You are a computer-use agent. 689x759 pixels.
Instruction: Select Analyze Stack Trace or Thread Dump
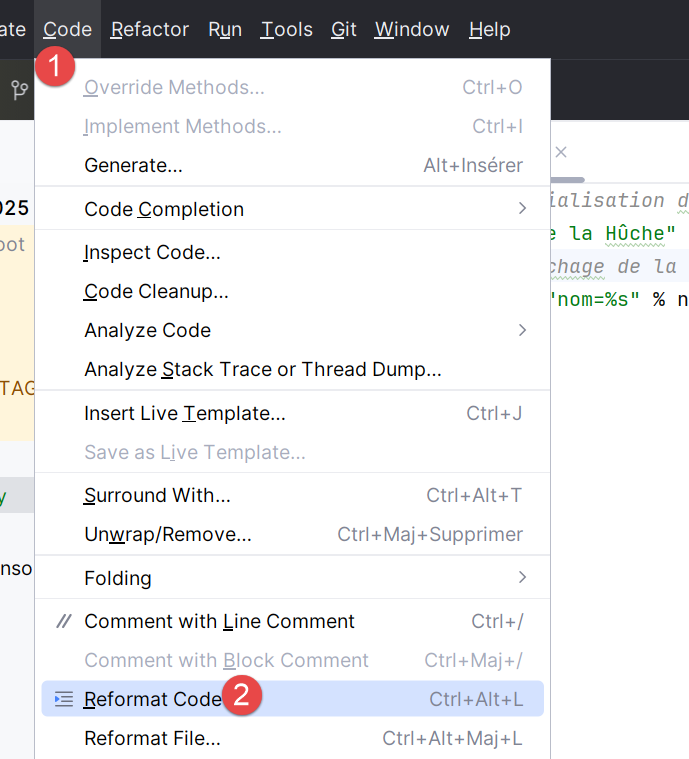tap(262, 370)
